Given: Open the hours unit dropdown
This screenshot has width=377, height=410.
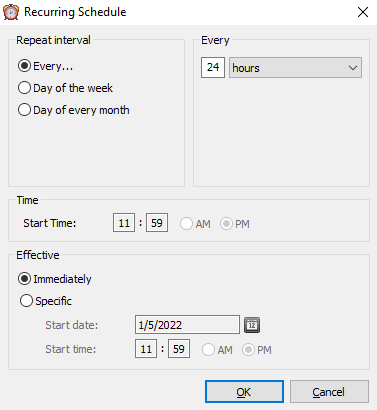Looking at the screenshot, I should click(295, 68).
